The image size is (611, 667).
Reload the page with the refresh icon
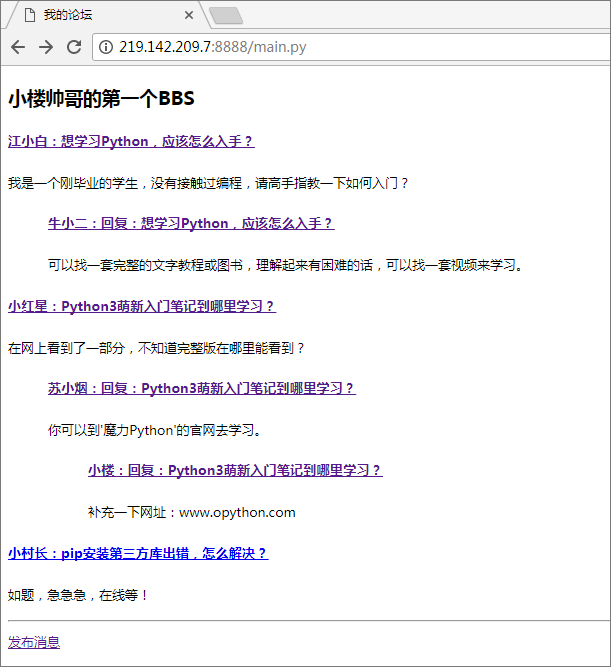tap(74, 47)
